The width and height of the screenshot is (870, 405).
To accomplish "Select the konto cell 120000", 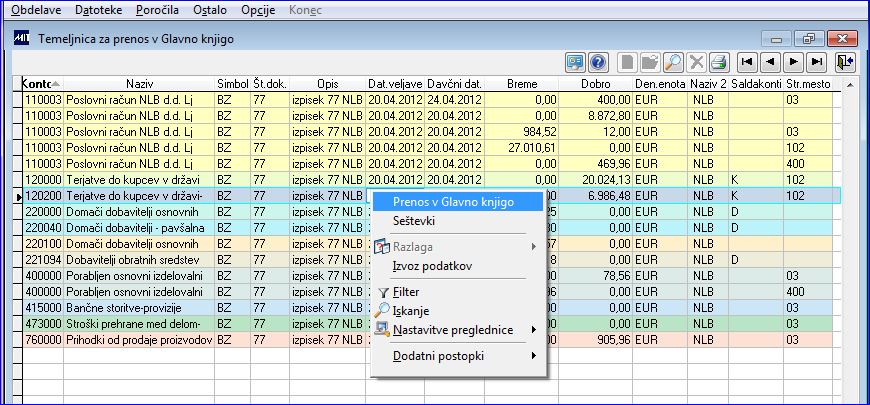I will [43, 180].
